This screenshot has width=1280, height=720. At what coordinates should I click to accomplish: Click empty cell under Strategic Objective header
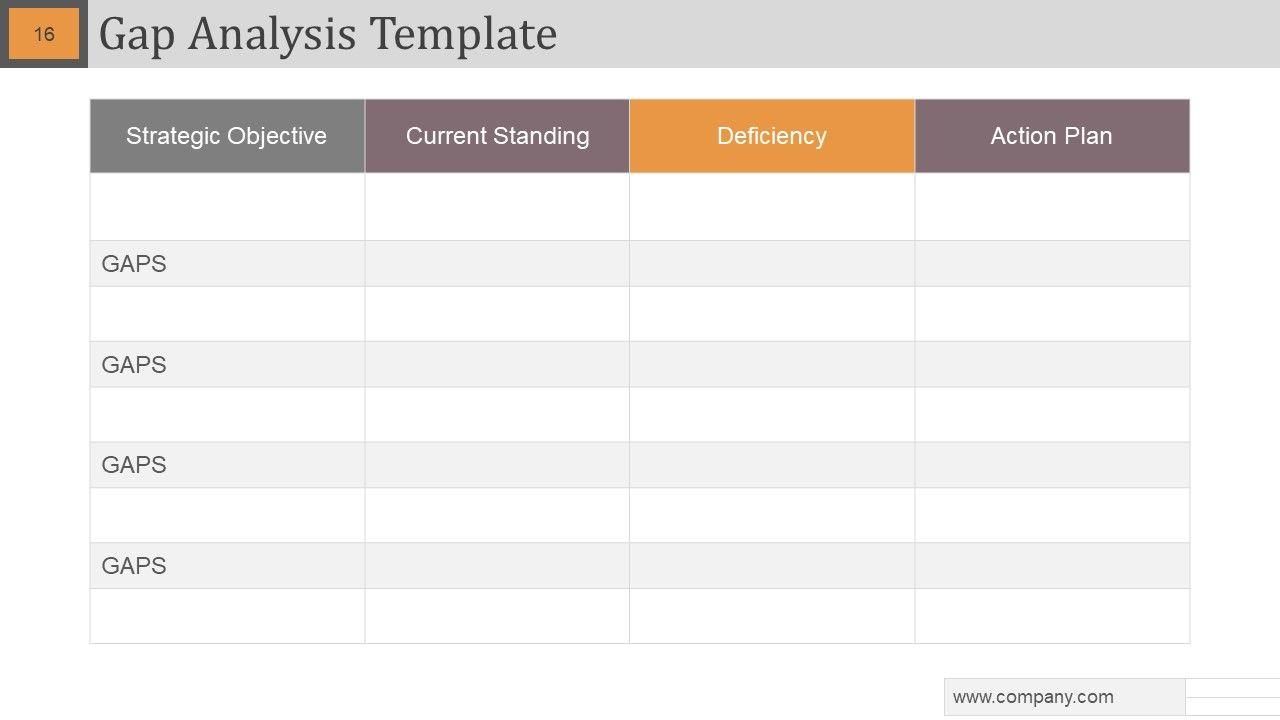coord(227,207)
